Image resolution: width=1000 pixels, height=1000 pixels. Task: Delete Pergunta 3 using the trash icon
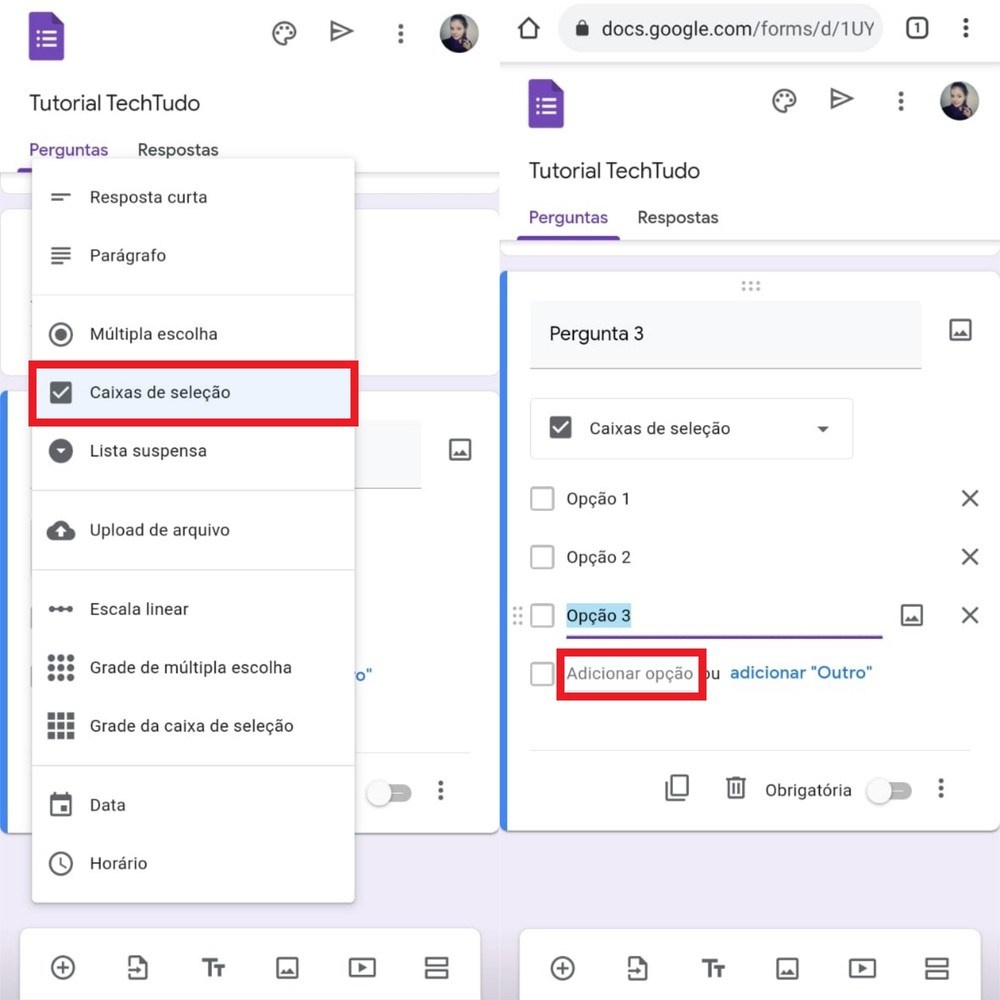pyautogui.click(x=736, y=789)
